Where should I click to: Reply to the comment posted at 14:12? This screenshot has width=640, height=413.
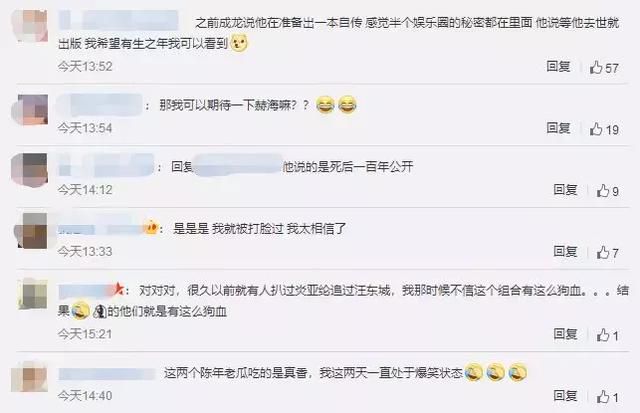click(x=565, y=190)
